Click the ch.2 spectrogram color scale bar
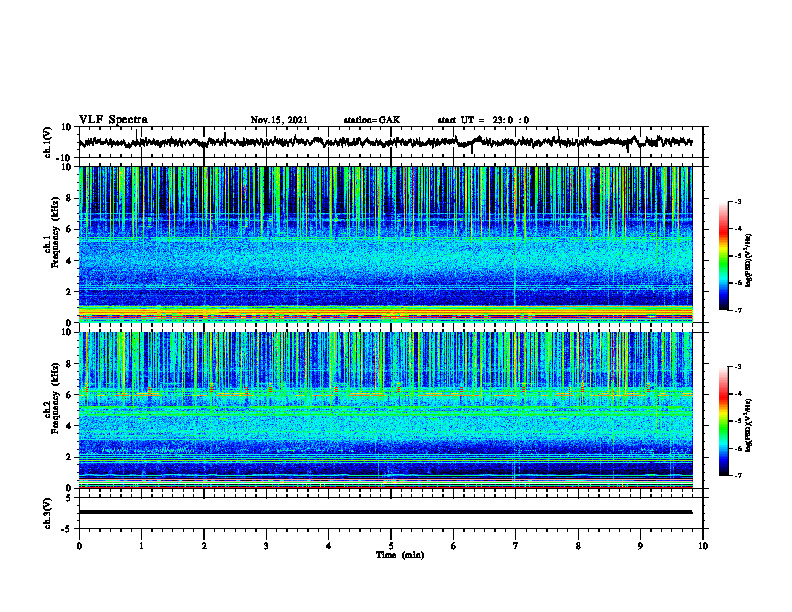The height and width of the screenshot is (612, 792). click(x=723, y=421)
